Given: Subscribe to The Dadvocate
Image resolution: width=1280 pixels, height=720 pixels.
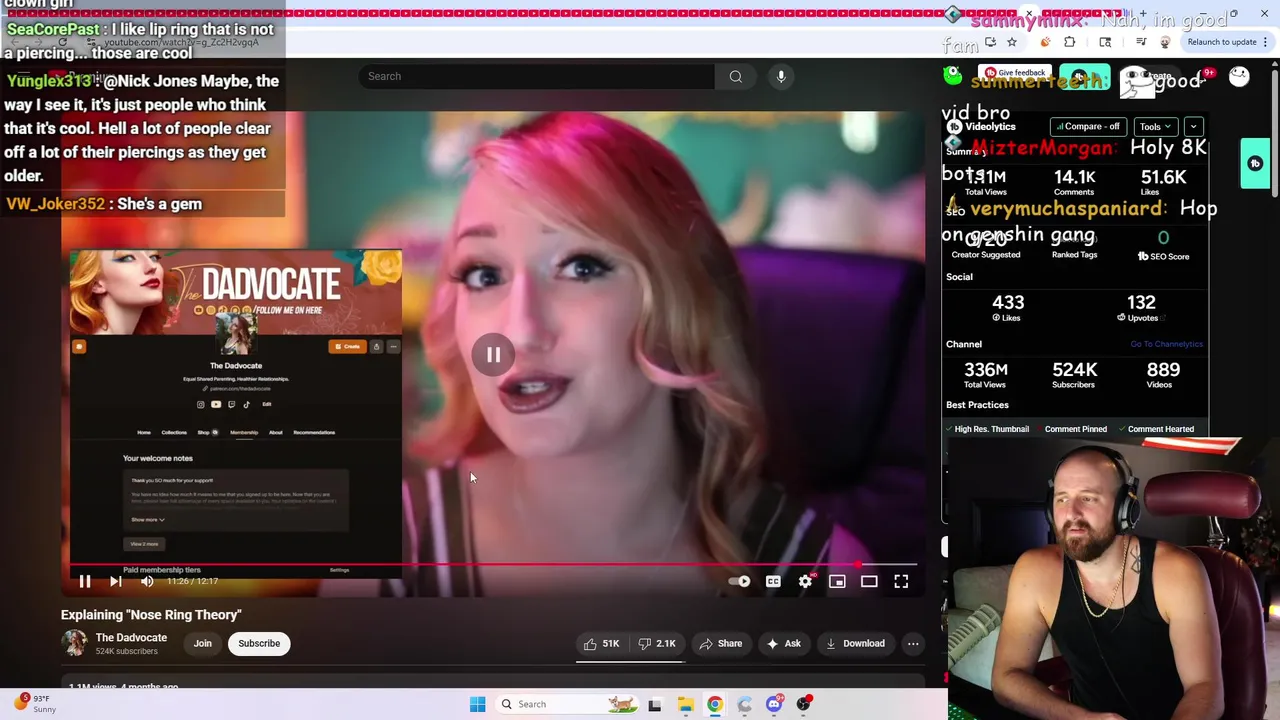Looking at the screenshot, I should click(259, 643).
